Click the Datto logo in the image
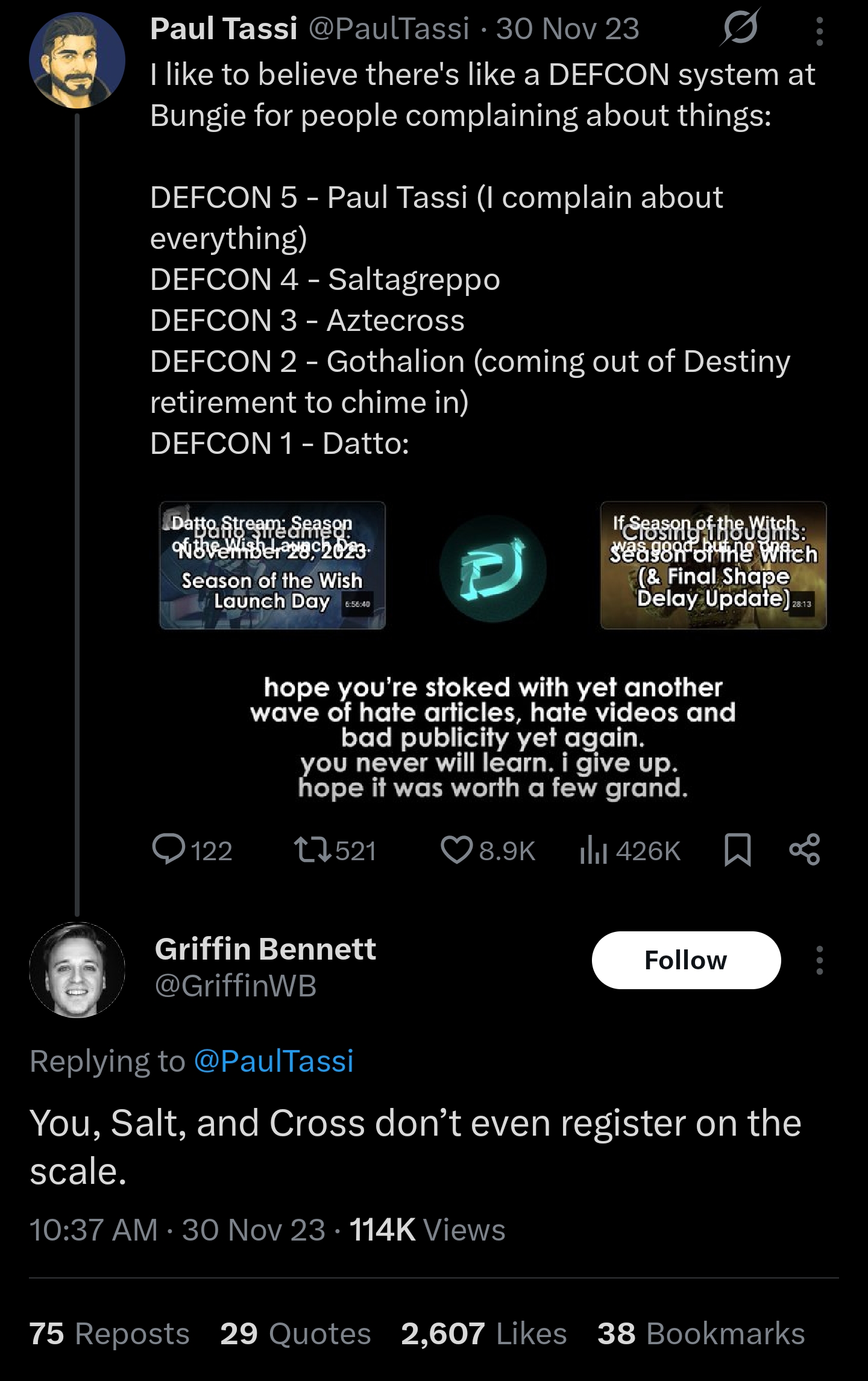This screenshot has height=1381, width=868. tap(493, 568)
